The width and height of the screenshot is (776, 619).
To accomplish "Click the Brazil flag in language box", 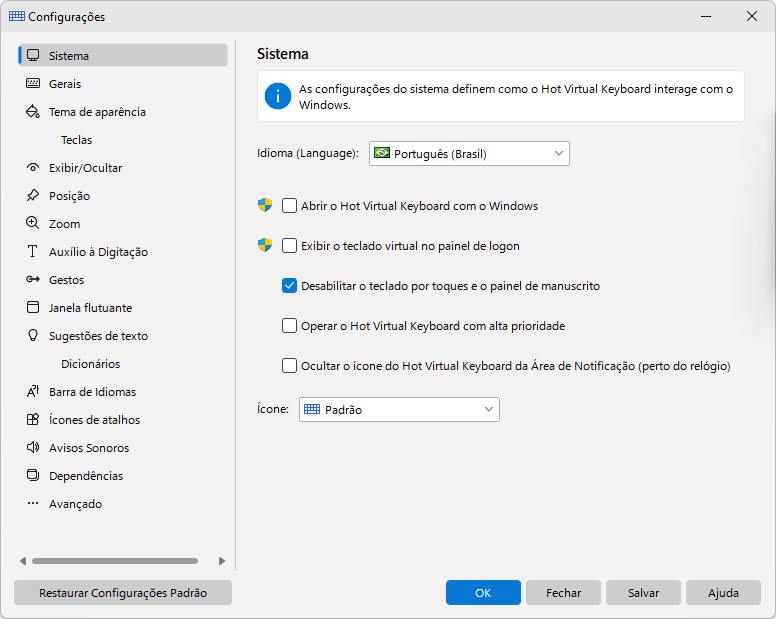I will (382, 153).
